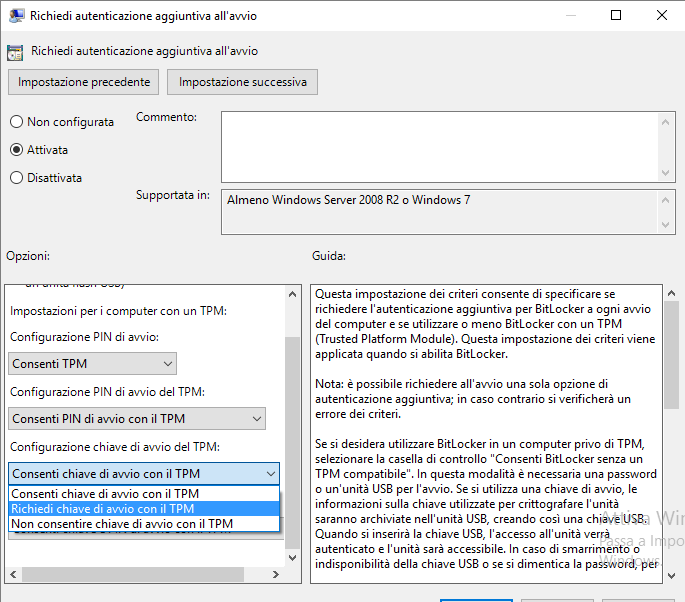Click the Commento box scroll-down arrow
Image resolution: width=685 pixels, height=602 pixels.
pyautogui.click(x=667, y=172)
